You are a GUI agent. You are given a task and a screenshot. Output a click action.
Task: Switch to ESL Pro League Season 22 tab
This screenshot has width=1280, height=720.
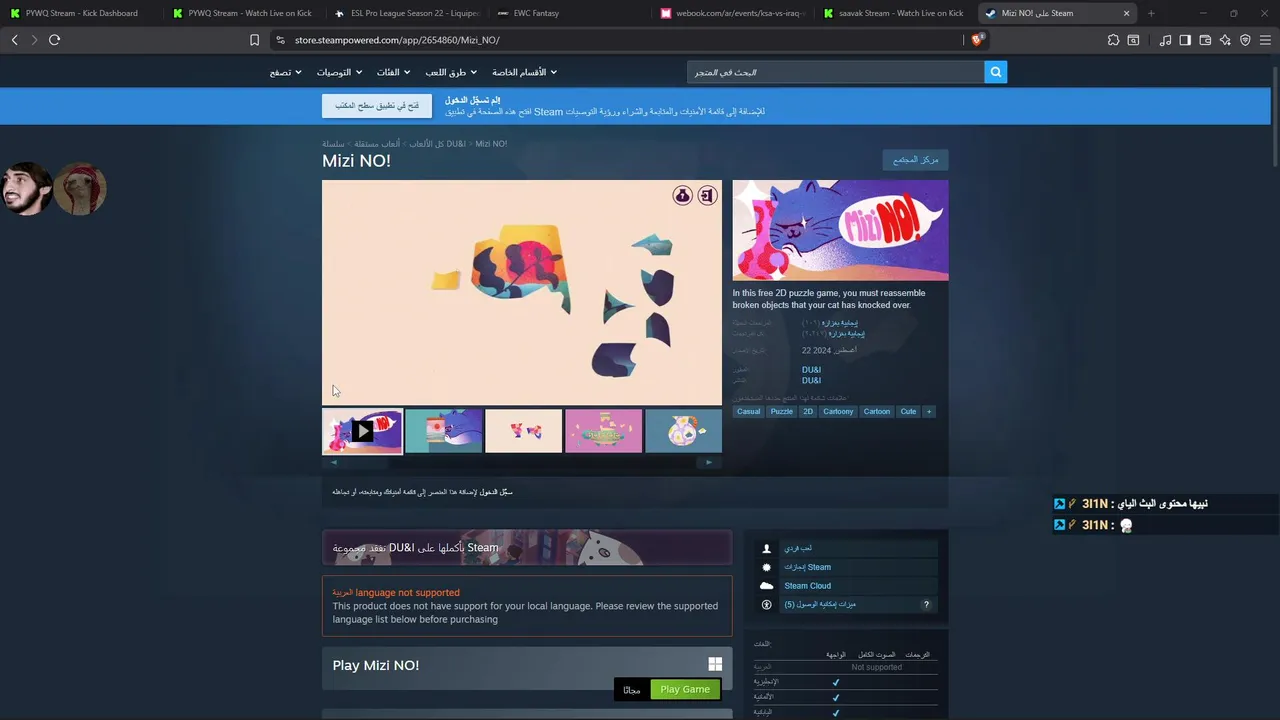(x=407, y=13)
